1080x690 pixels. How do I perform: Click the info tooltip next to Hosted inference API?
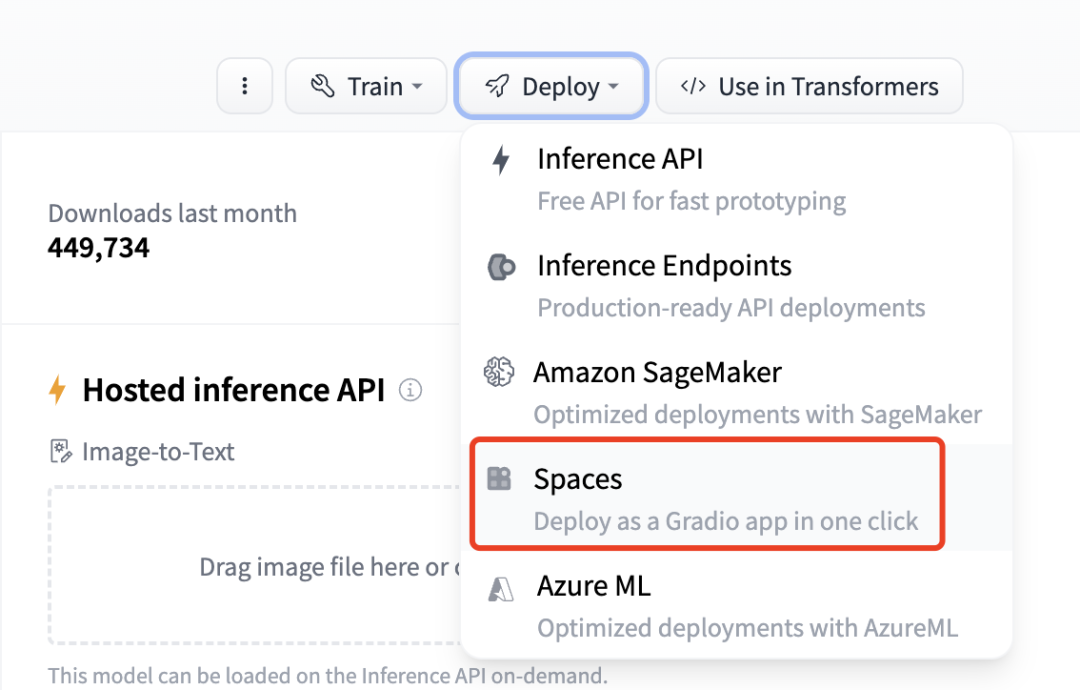coord(410,391)
